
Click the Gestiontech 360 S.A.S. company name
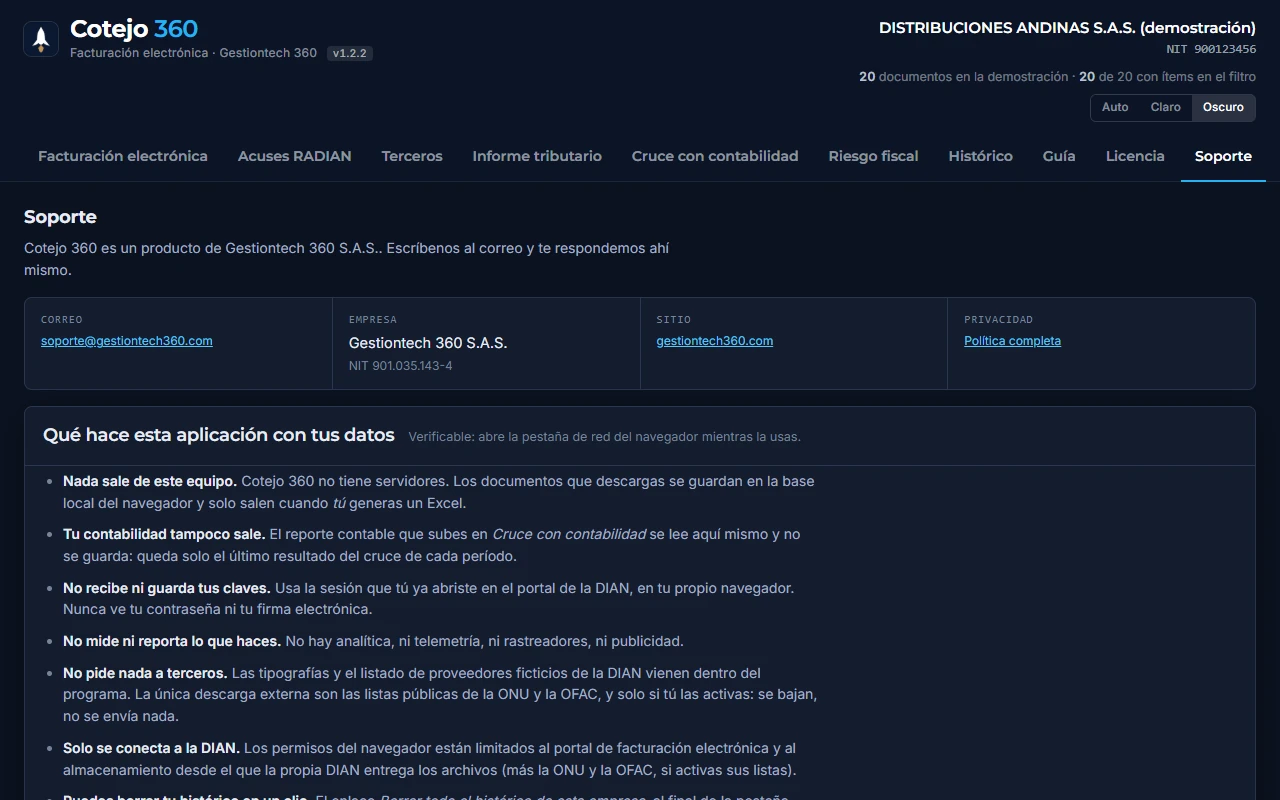point(428,343)
